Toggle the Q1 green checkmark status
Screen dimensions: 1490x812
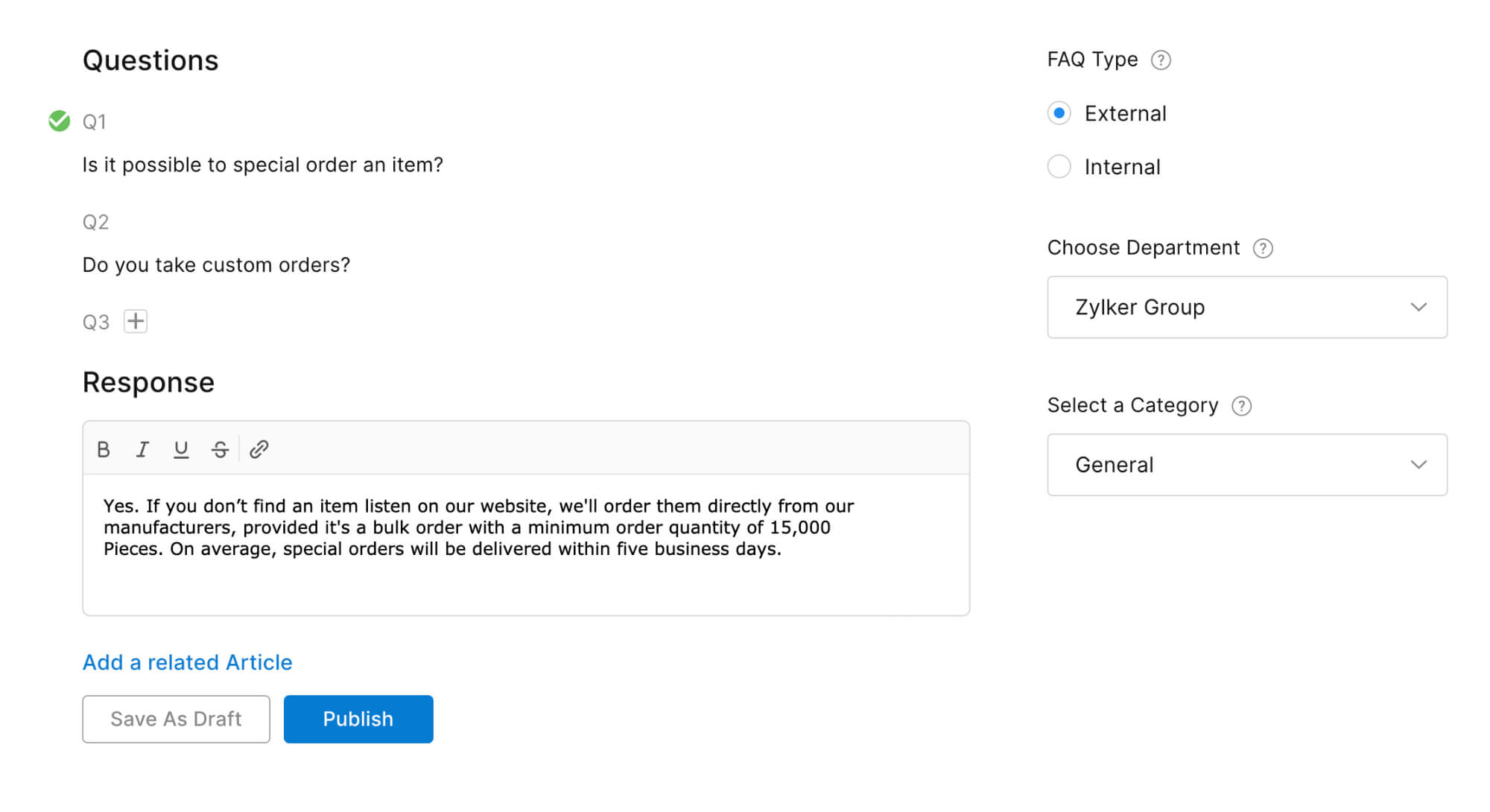[60, 119]
